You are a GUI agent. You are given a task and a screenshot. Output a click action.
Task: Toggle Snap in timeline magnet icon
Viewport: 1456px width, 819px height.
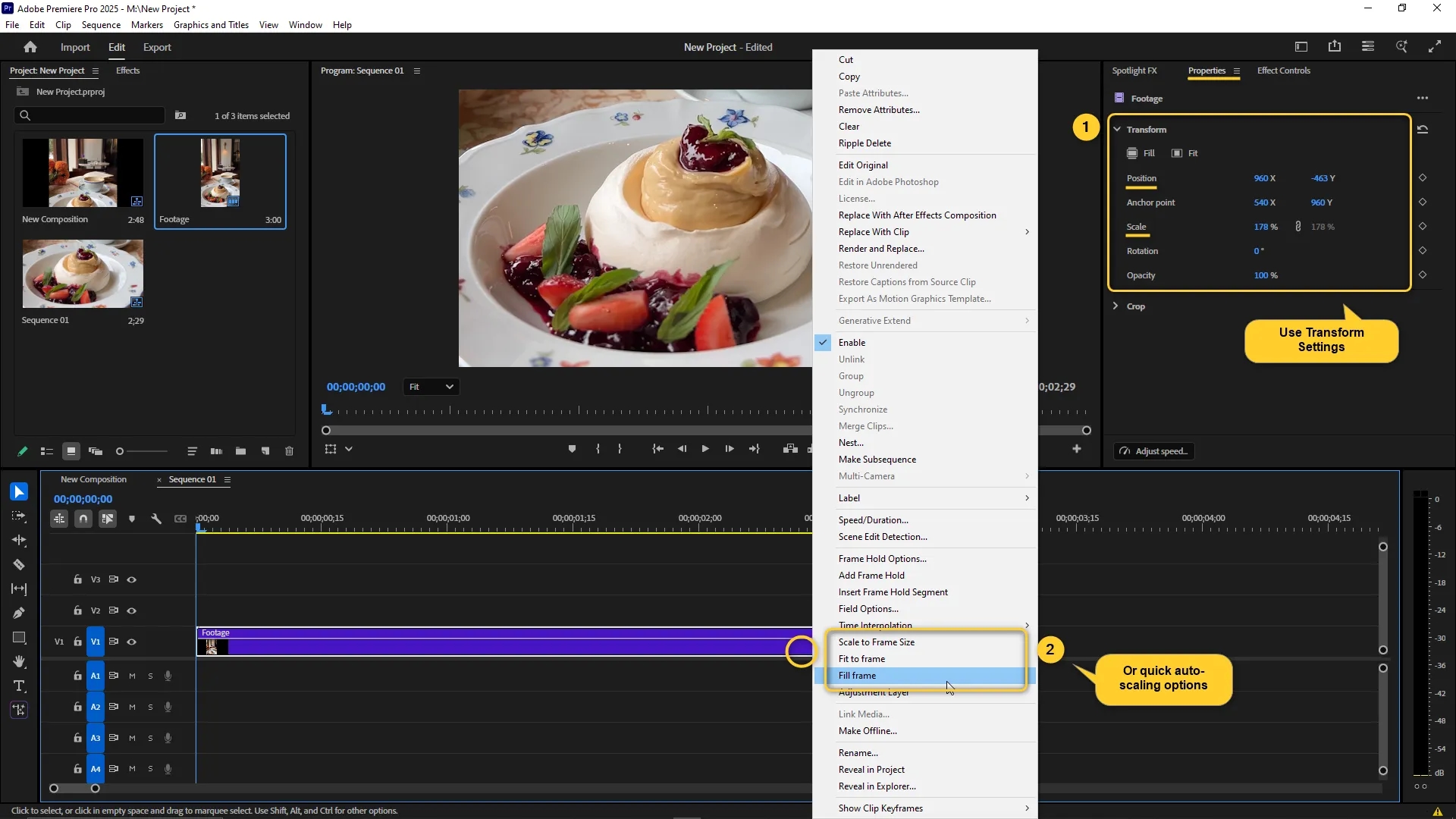coord(83,519)
